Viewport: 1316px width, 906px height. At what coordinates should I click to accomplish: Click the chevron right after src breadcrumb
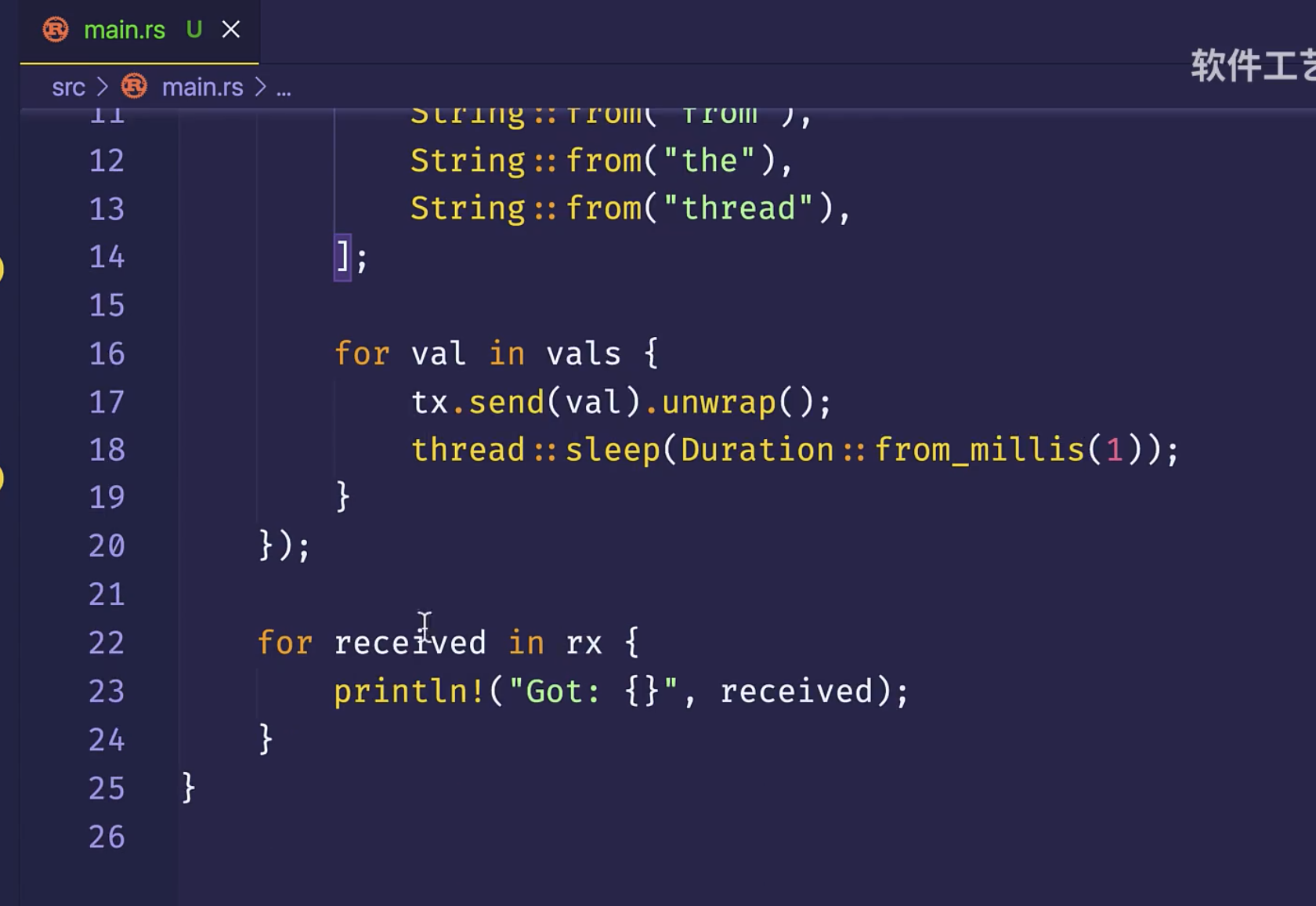tap(102, 87)
